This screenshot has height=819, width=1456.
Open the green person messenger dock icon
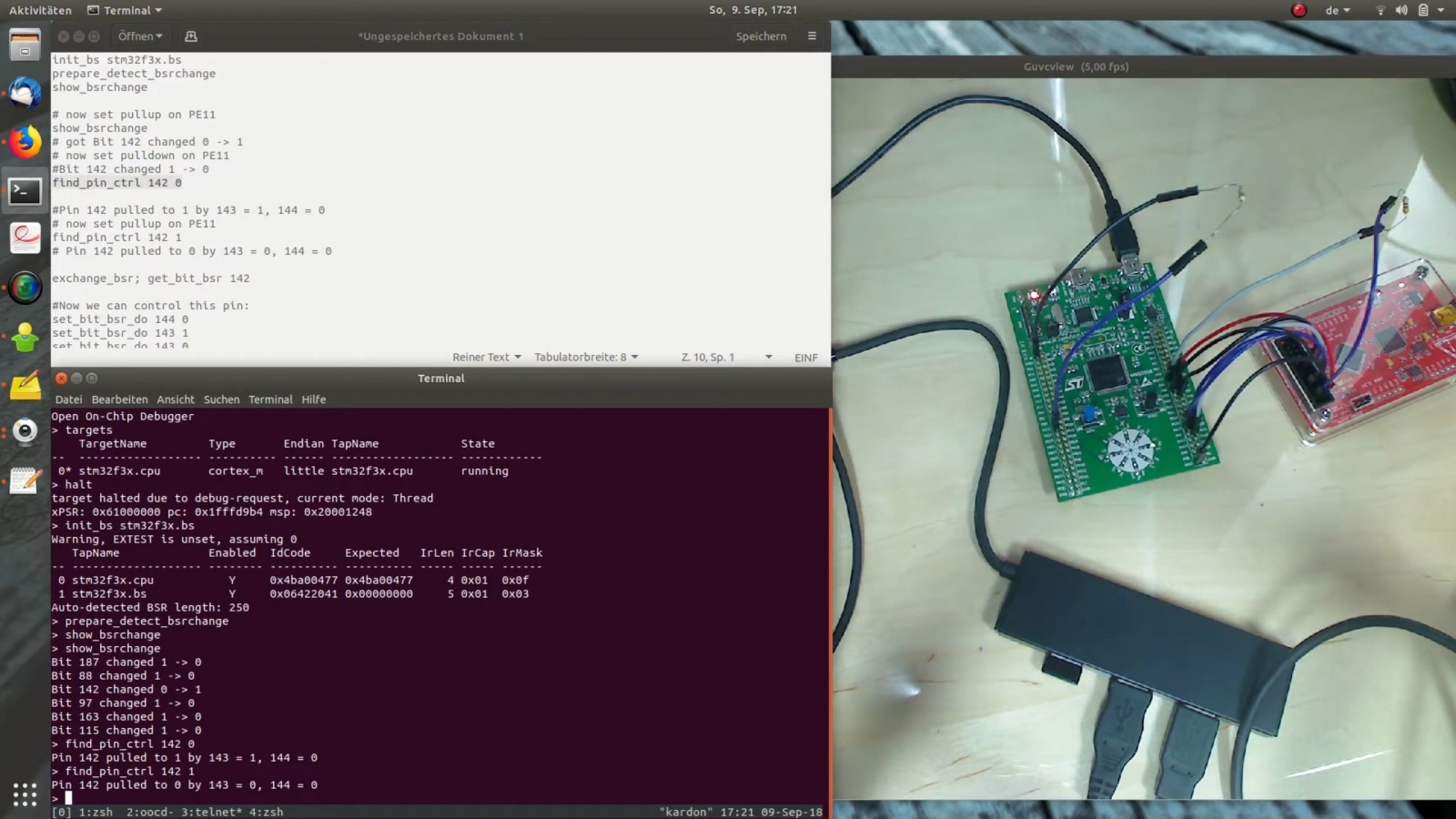pyautogui.click(x=25, y=338)
